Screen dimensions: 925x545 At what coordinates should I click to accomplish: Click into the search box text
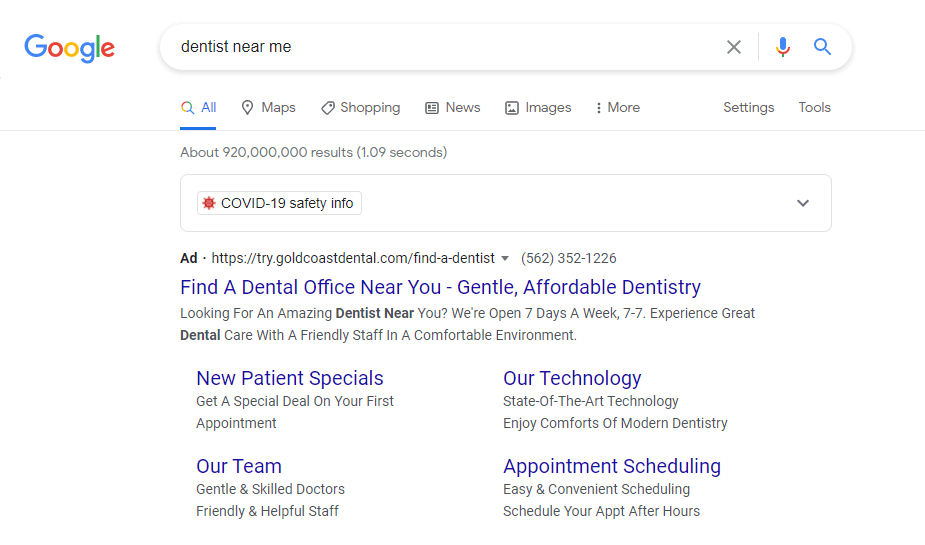click(236, 47)
